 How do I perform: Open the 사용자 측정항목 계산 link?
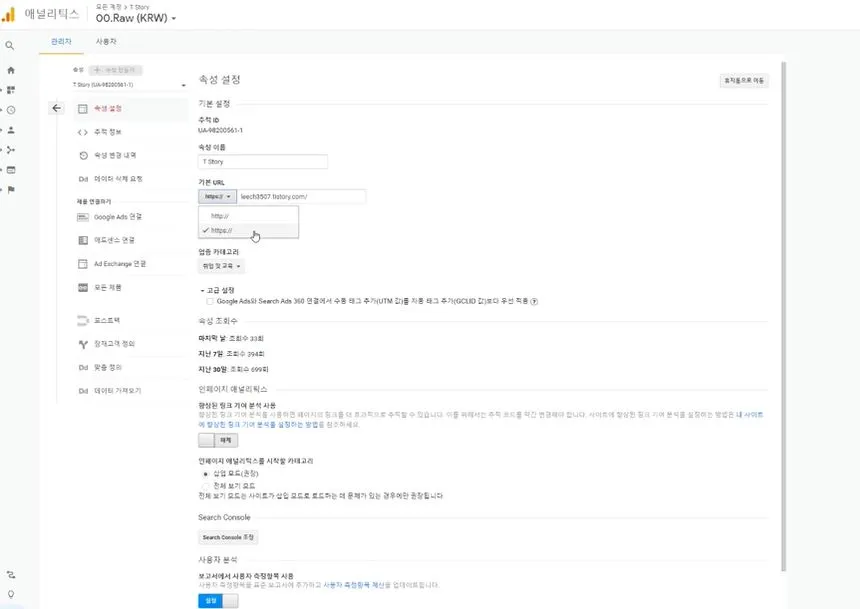coord(354,585)
